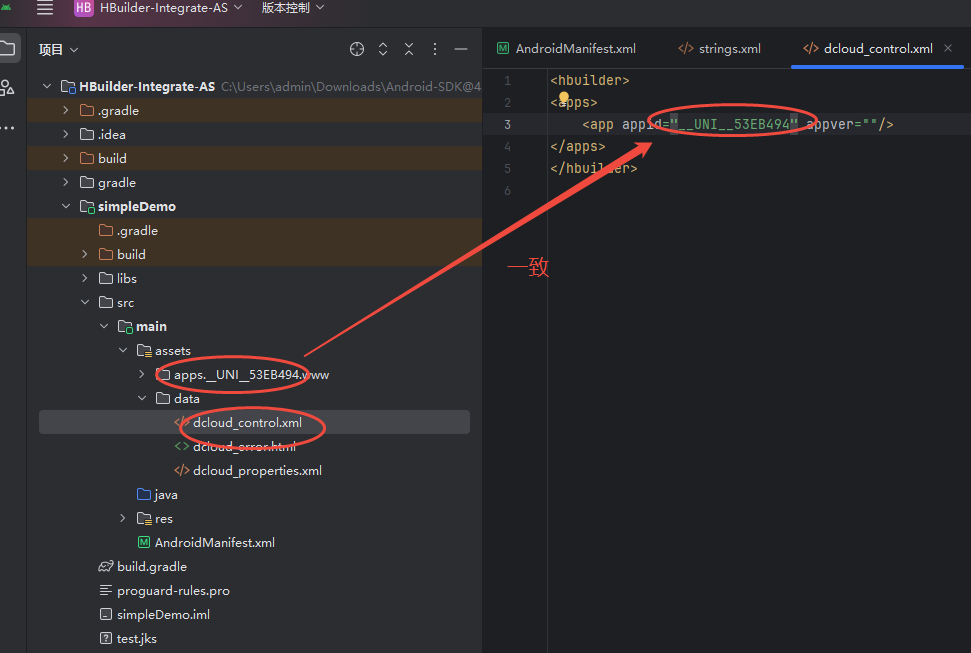Close the dcloud_control.xml tab

(948, 48)
